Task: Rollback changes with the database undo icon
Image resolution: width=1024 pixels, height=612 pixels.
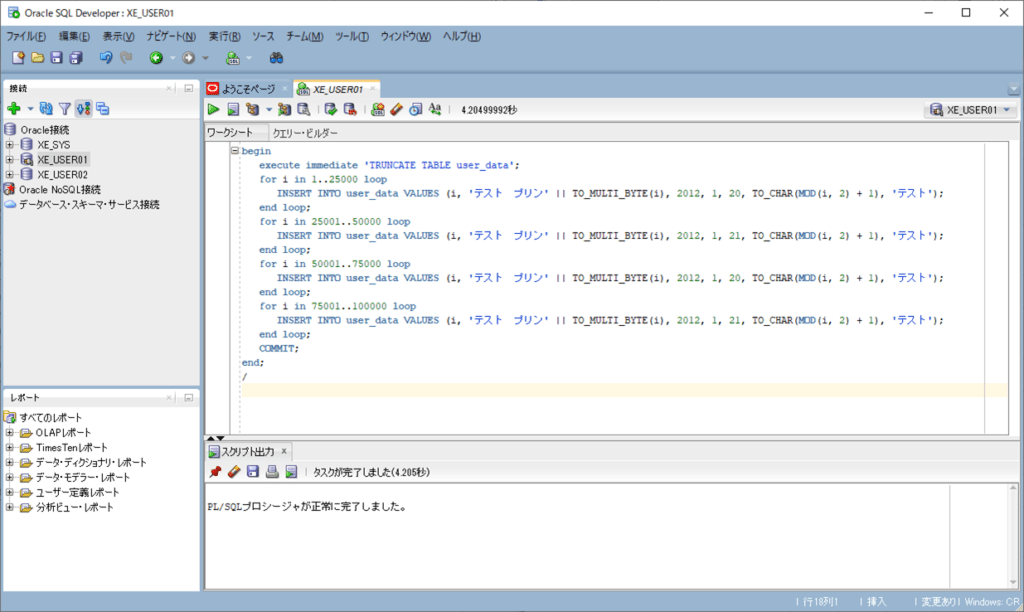Action: pos(350,110)
